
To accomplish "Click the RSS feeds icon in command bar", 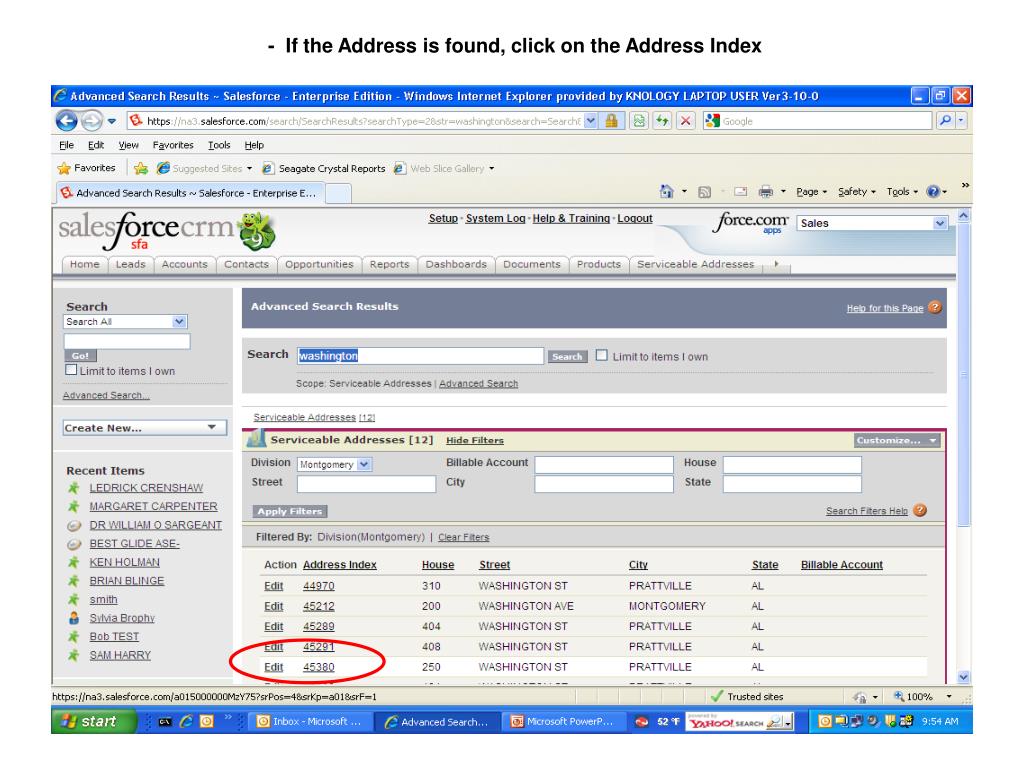I will tap(704, 192).
